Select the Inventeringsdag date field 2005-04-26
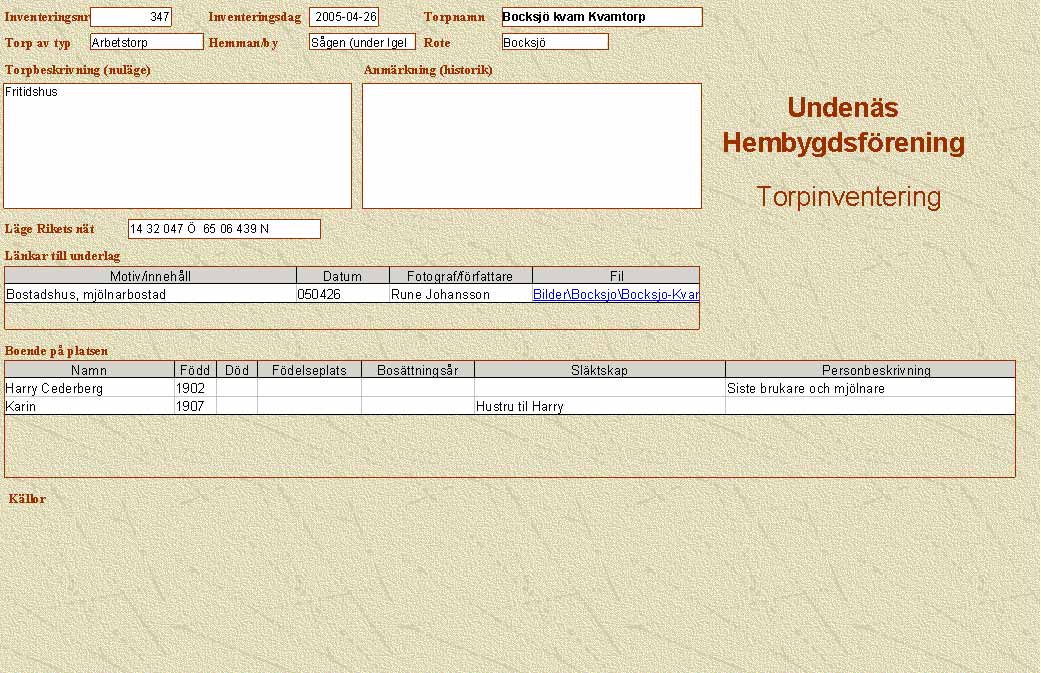 (344, 17)
